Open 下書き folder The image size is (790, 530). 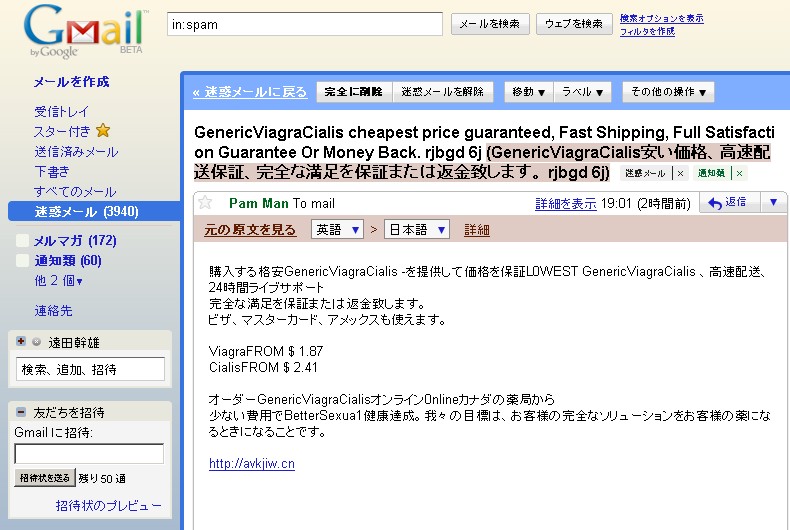pos(52,171)
